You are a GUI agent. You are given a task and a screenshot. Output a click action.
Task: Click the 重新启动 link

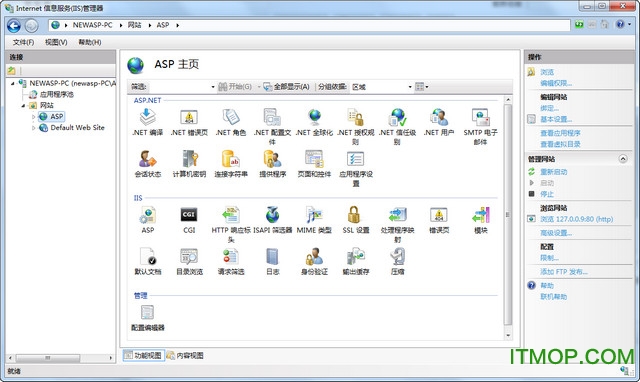click(553, 172)
